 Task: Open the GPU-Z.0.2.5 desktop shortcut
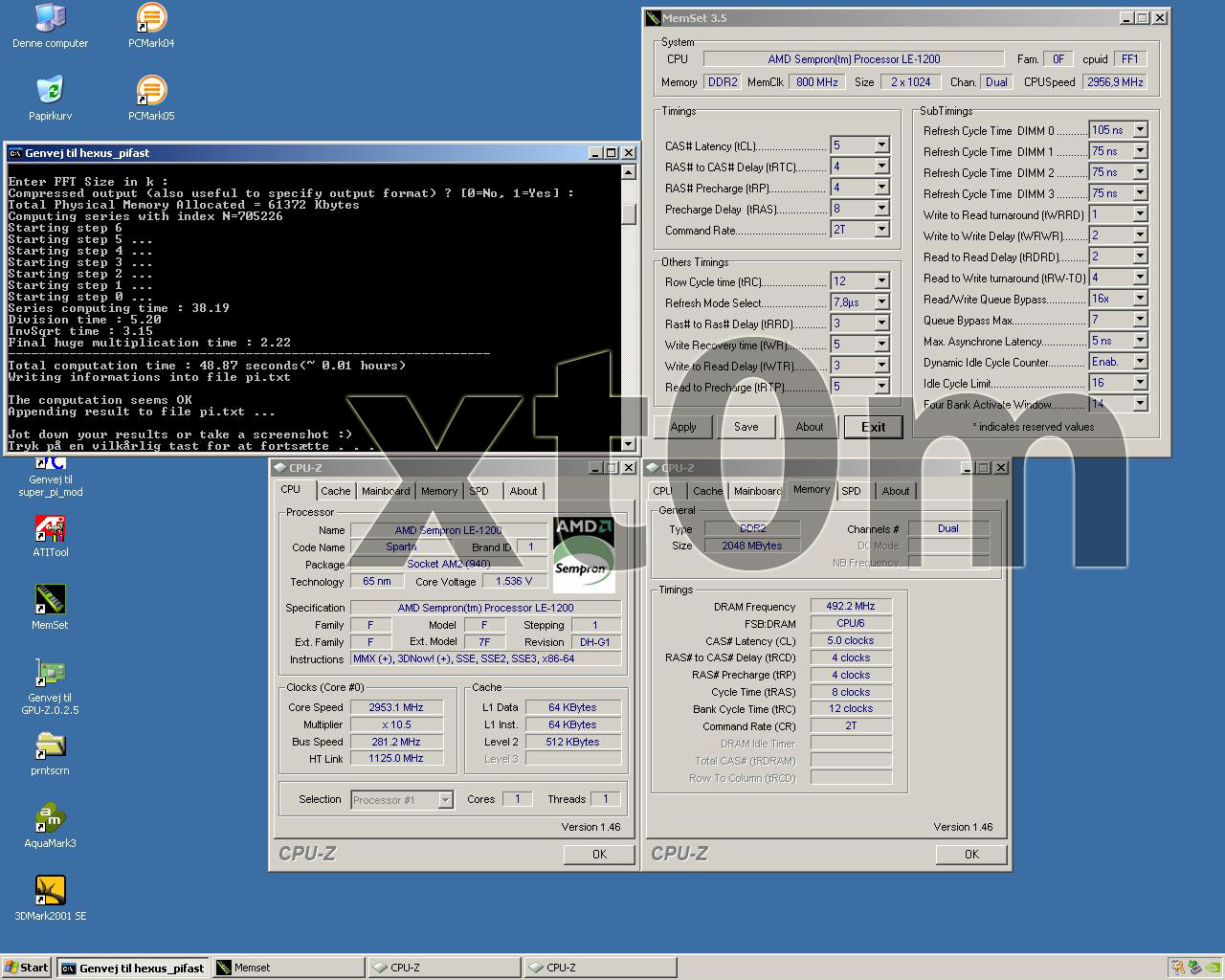coord(50,686)
